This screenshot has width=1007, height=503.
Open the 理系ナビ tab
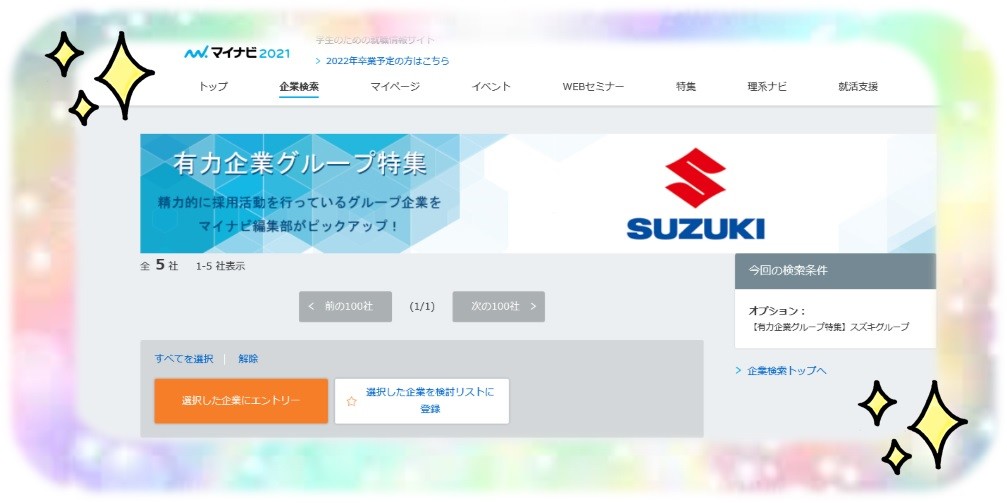coord(767,87)
